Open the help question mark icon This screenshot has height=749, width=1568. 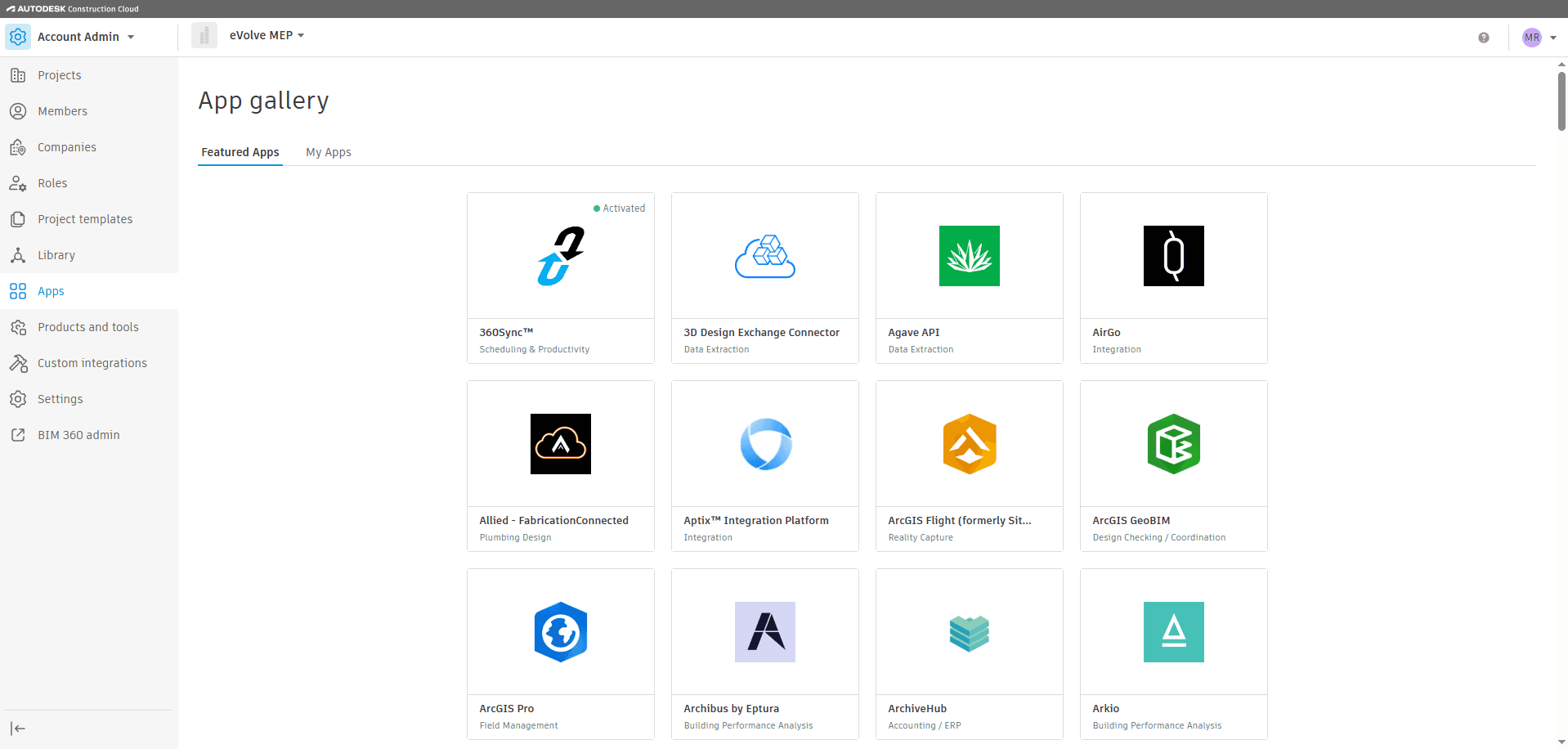pos(1484,38)
